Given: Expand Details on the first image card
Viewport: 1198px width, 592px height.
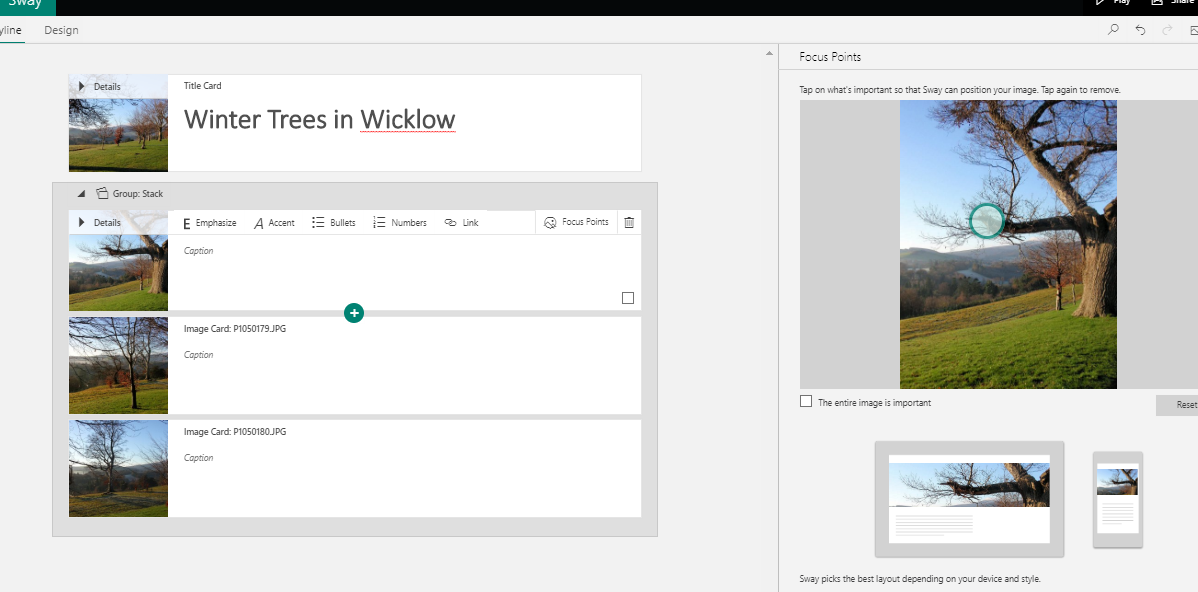Looking at the screenshot, I should [x=82, y=222].
